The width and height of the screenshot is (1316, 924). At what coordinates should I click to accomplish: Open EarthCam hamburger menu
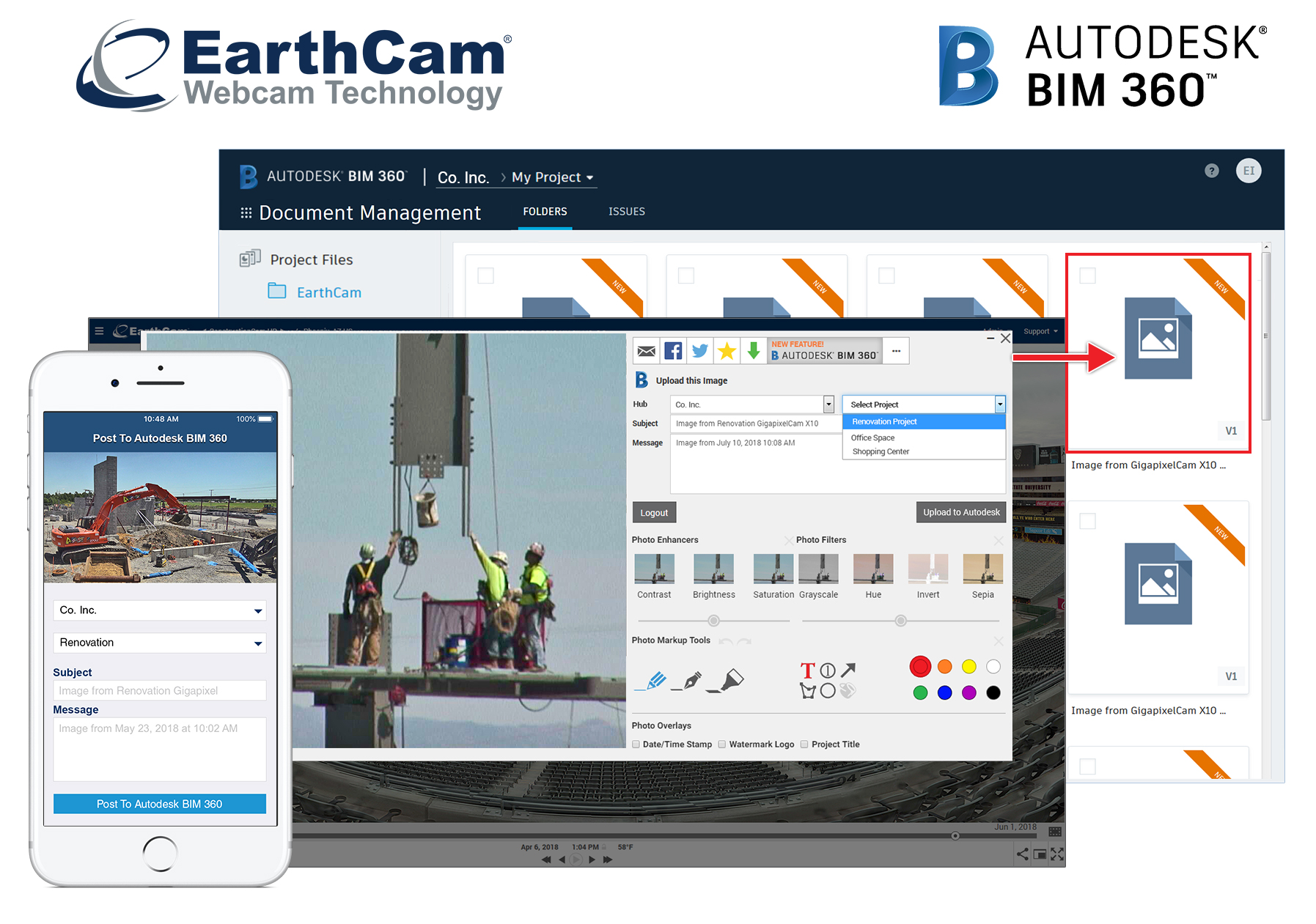pos(99,331)
